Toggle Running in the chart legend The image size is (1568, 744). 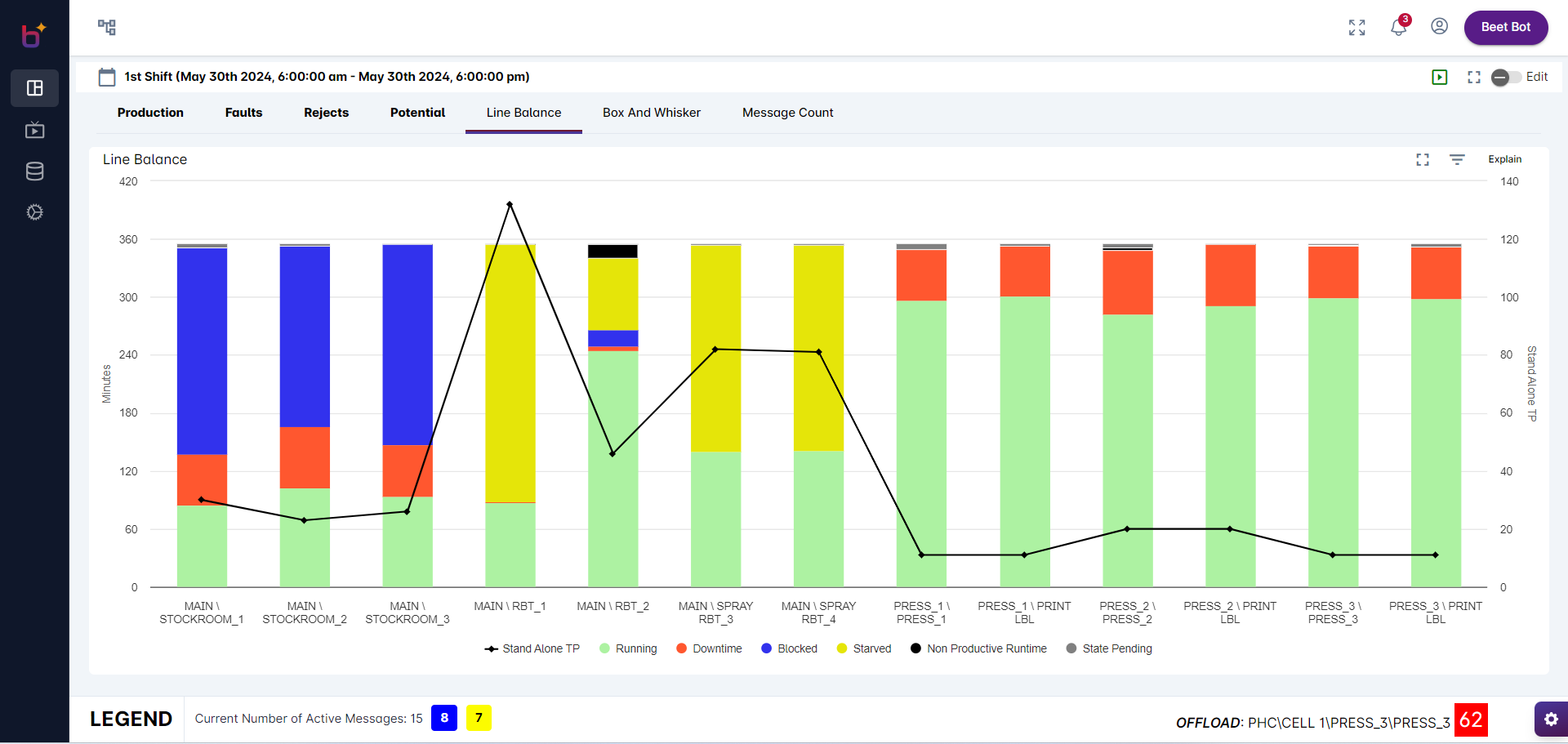pos(627,648)
